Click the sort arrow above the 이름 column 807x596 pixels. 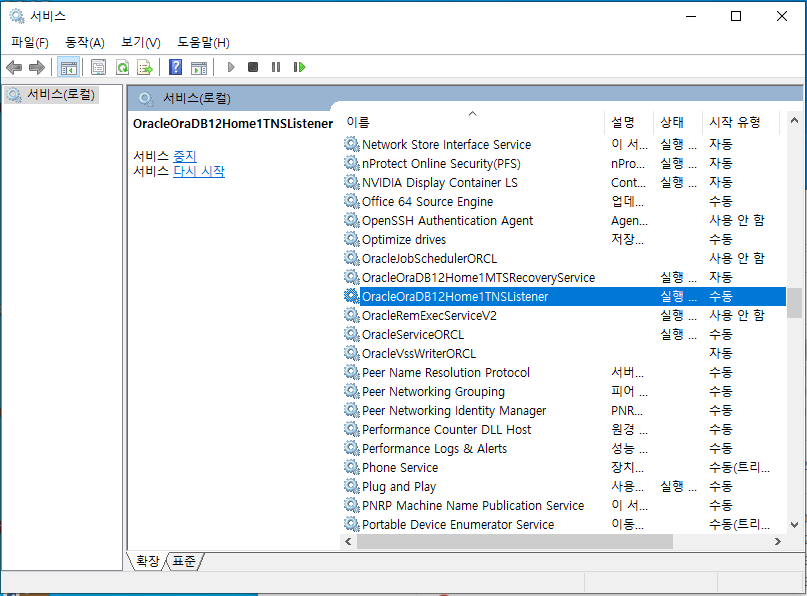tap(472, 113)
